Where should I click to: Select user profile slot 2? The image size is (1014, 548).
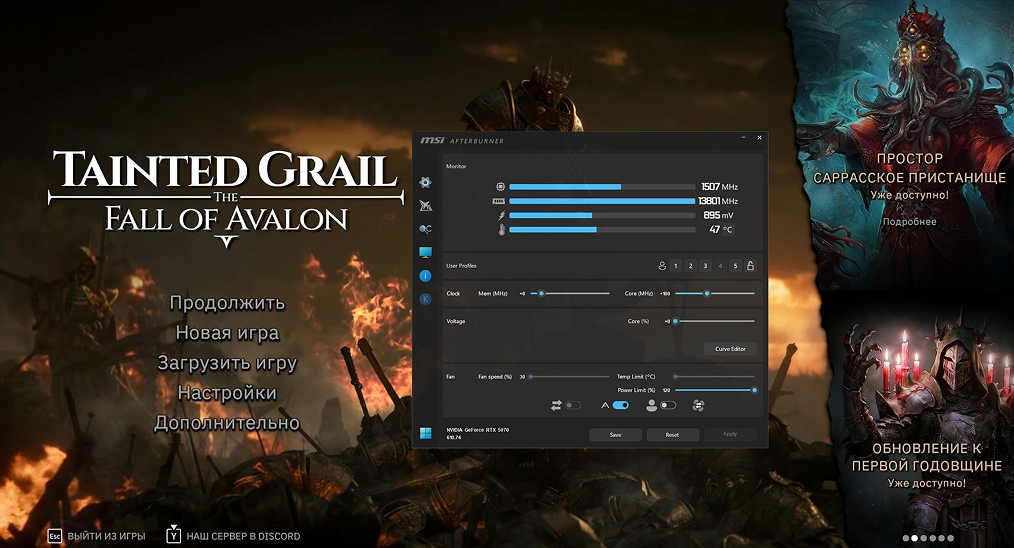(691, 266)
